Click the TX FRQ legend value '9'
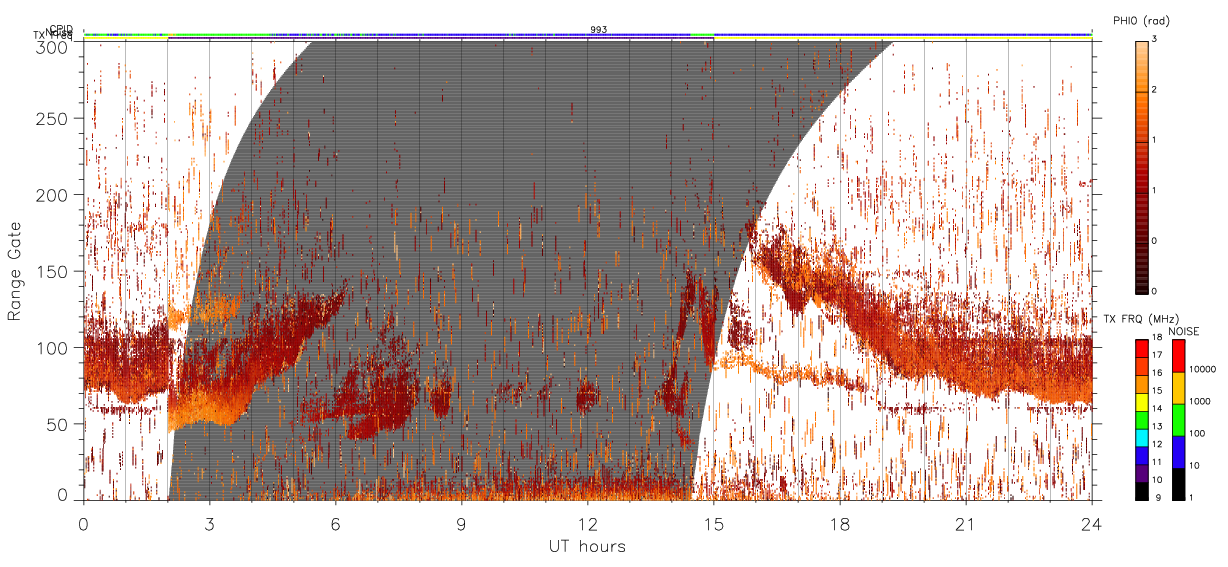This screenshot has width=1228, height=567. pos(1158,498)
